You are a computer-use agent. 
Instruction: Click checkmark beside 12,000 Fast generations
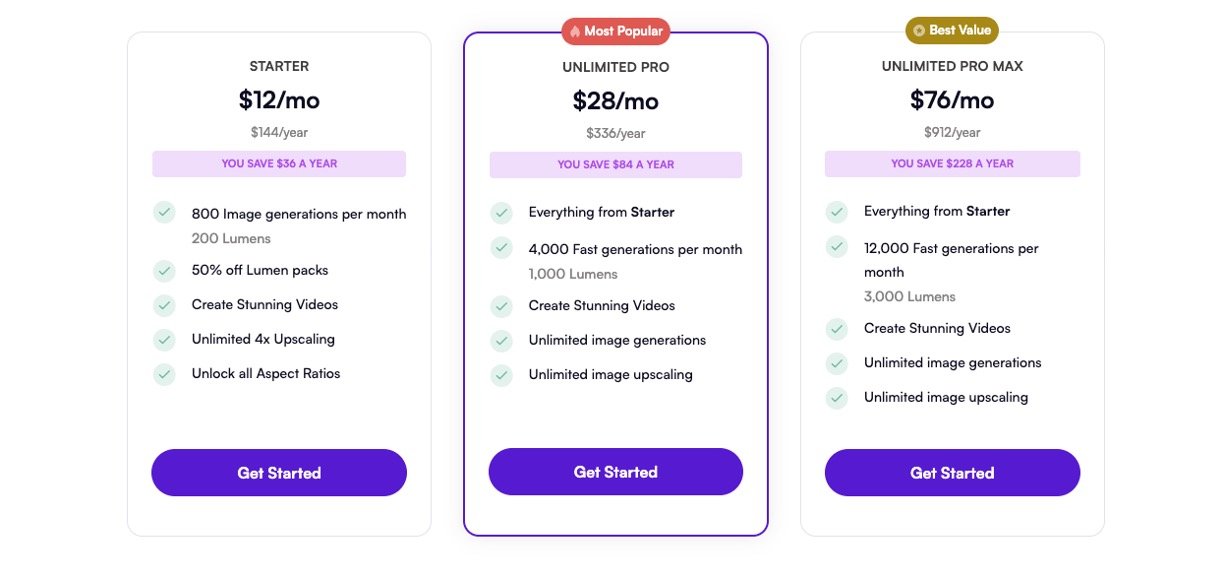(x=837, y=246)
